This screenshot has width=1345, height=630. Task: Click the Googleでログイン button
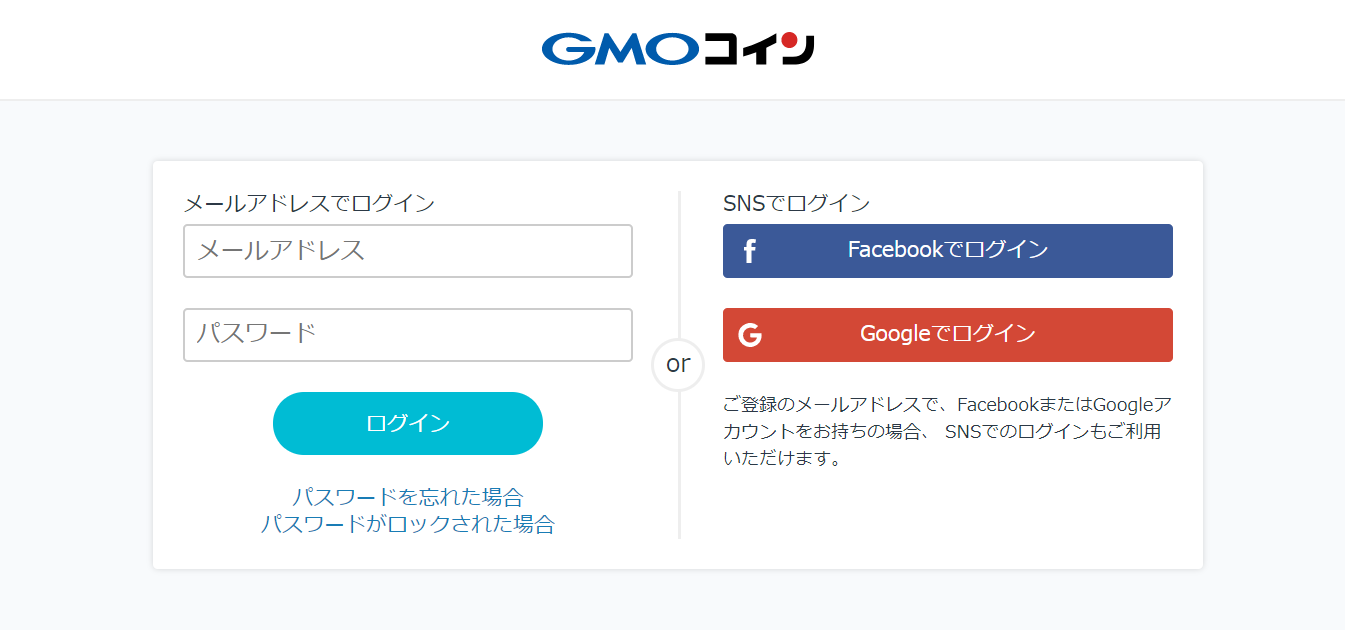pyautogui.click(x=947, y=335)
